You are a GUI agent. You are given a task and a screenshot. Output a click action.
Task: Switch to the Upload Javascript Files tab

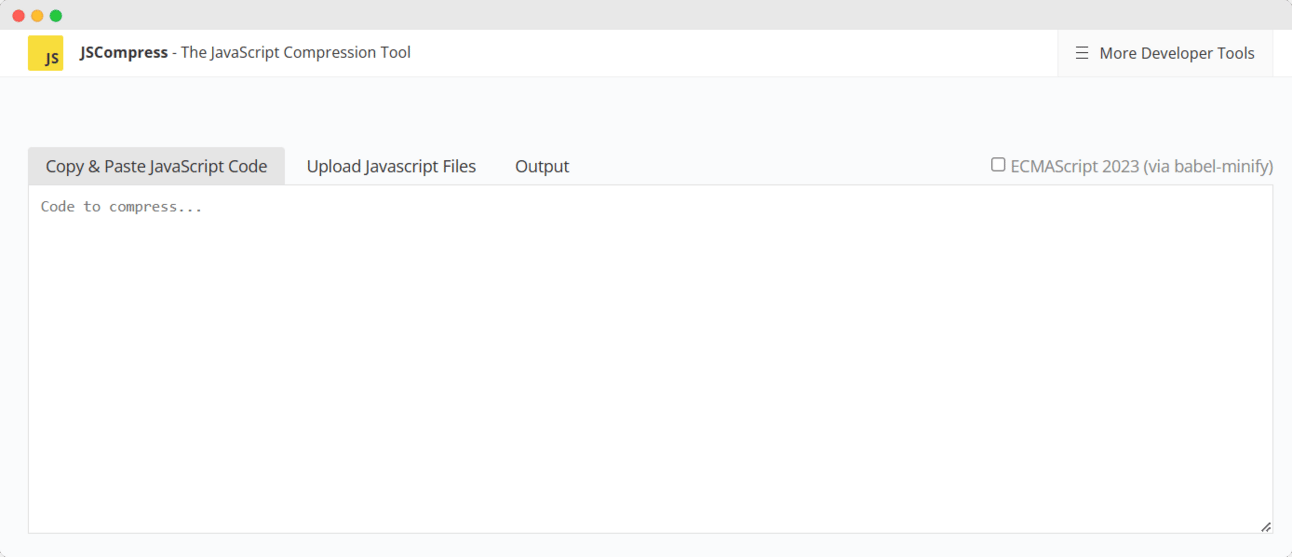tap(391, 166)
